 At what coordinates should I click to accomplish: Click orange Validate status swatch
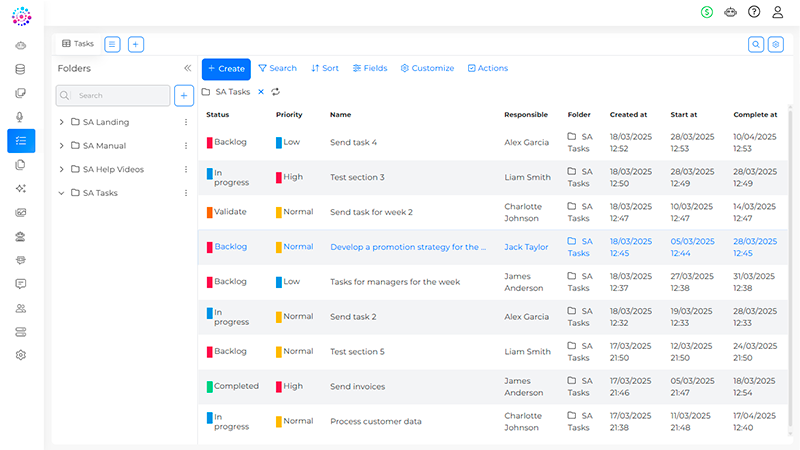[x=209, y=212]
